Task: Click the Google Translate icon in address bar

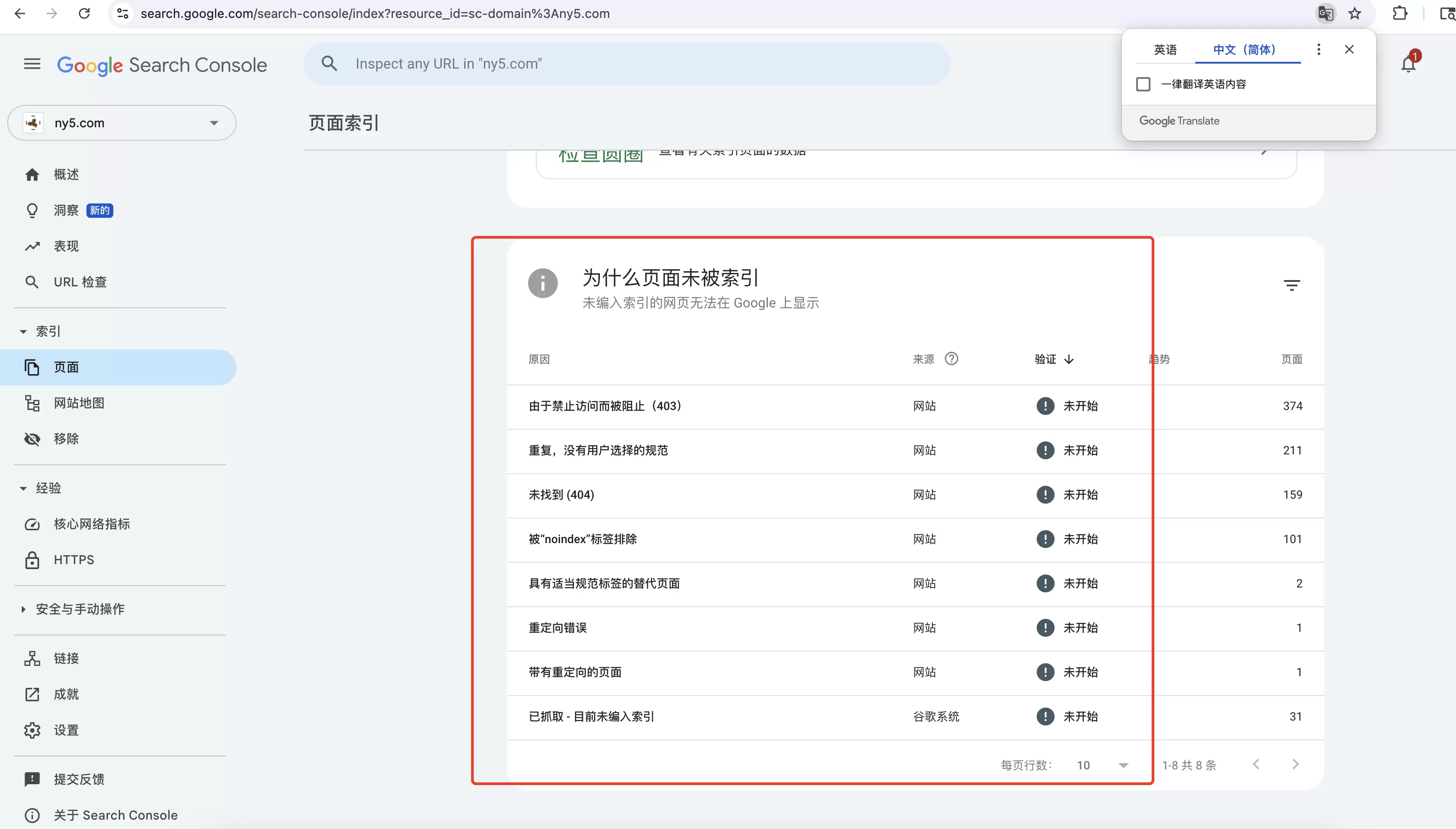Action: (x=1326, y=13)
